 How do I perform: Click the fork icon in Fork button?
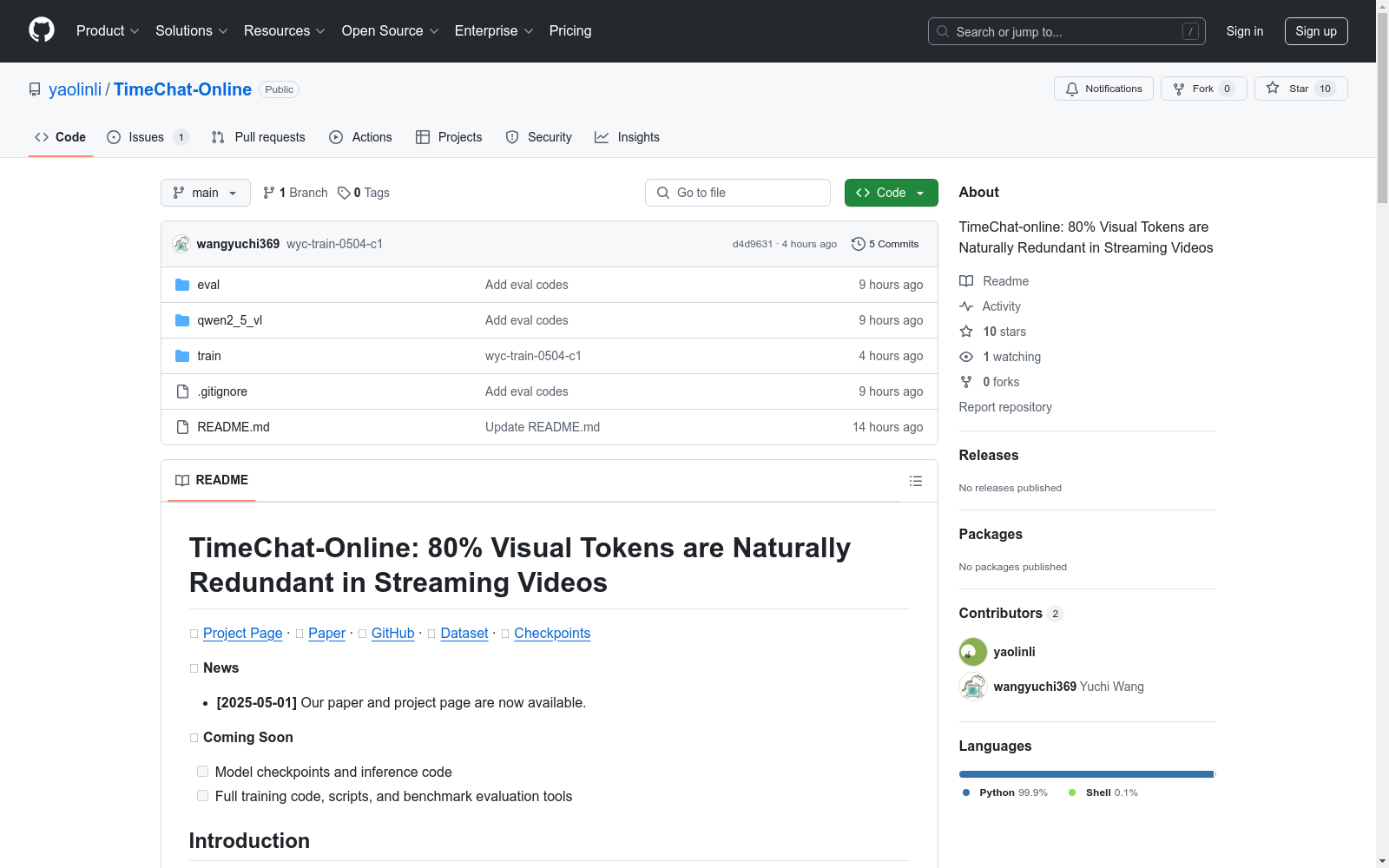pyautogui.click(x=1179, y=89)
